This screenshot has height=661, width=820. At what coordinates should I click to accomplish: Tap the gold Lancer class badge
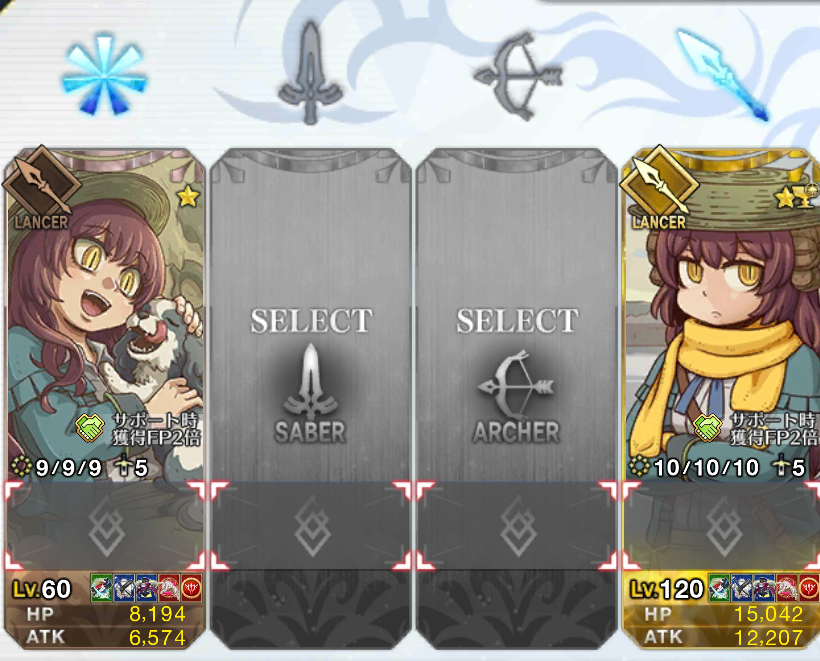point(659,189)
